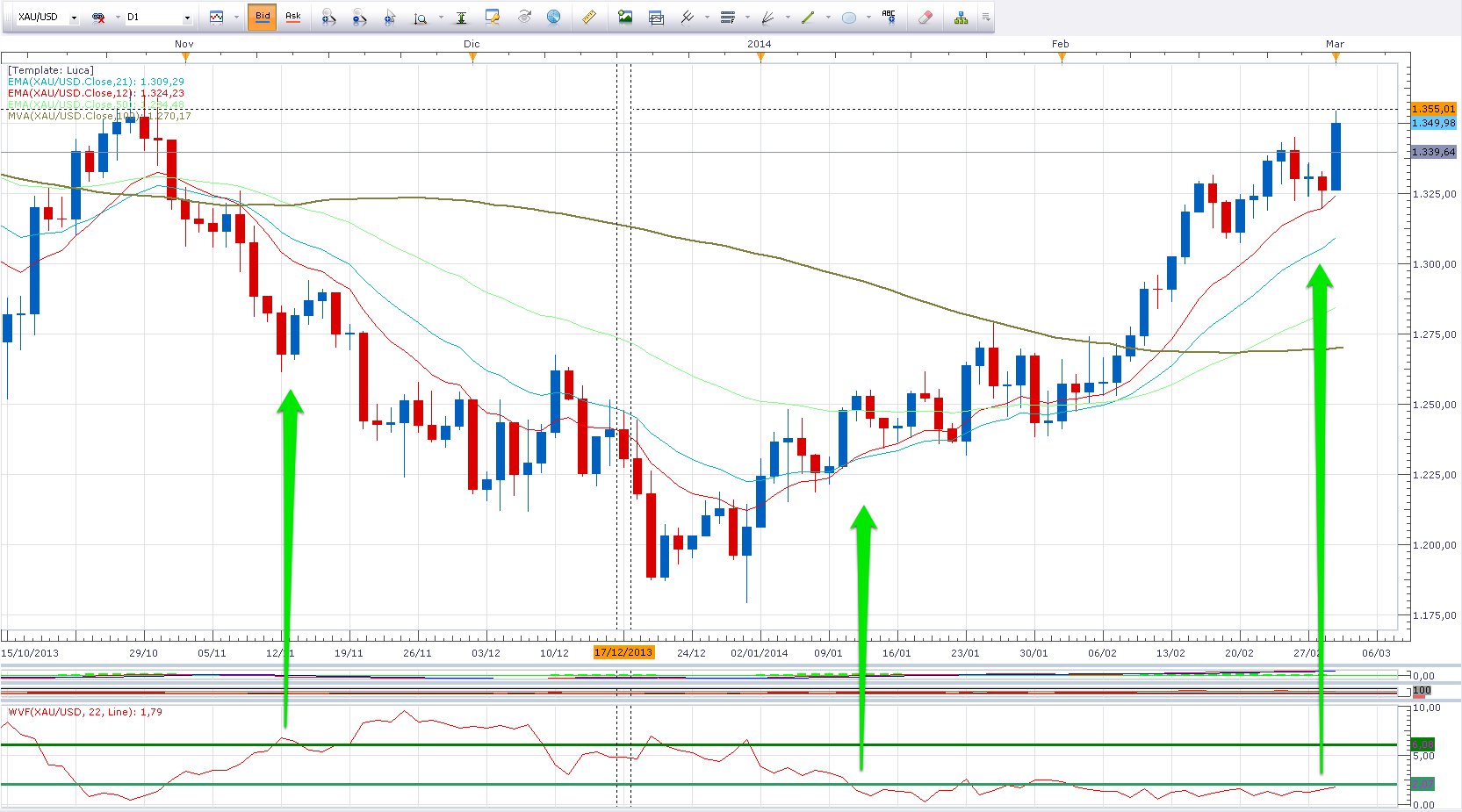Click the unlink chart chain icon

coord(98,17)
